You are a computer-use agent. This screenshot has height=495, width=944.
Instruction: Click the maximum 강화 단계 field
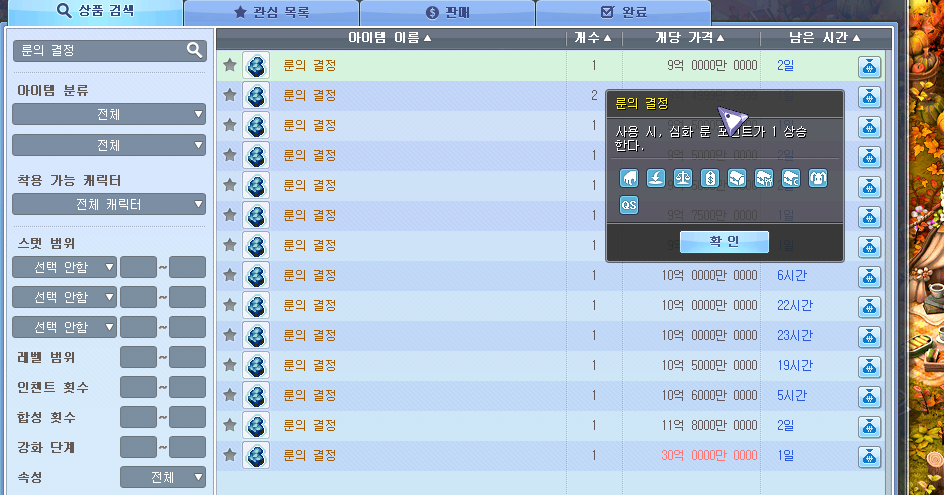point(187,447)
